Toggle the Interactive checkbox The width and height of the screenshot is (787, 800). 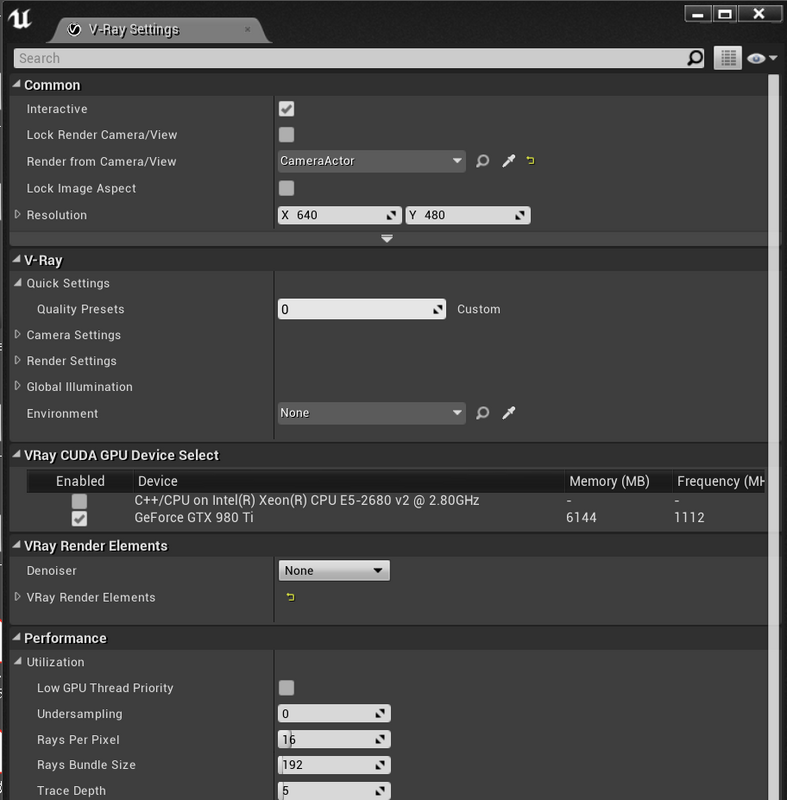286,109
